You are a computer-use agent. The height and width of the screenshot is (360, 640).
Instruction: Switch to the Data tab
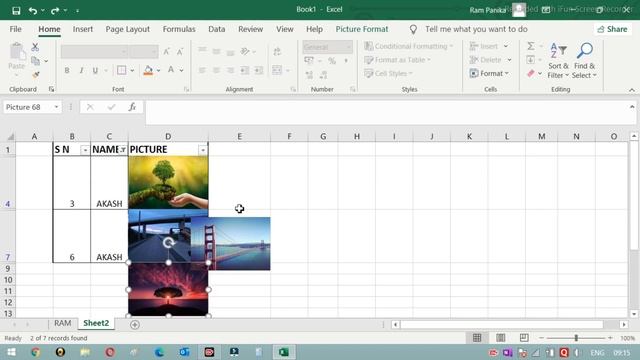[x=217, y=29]
